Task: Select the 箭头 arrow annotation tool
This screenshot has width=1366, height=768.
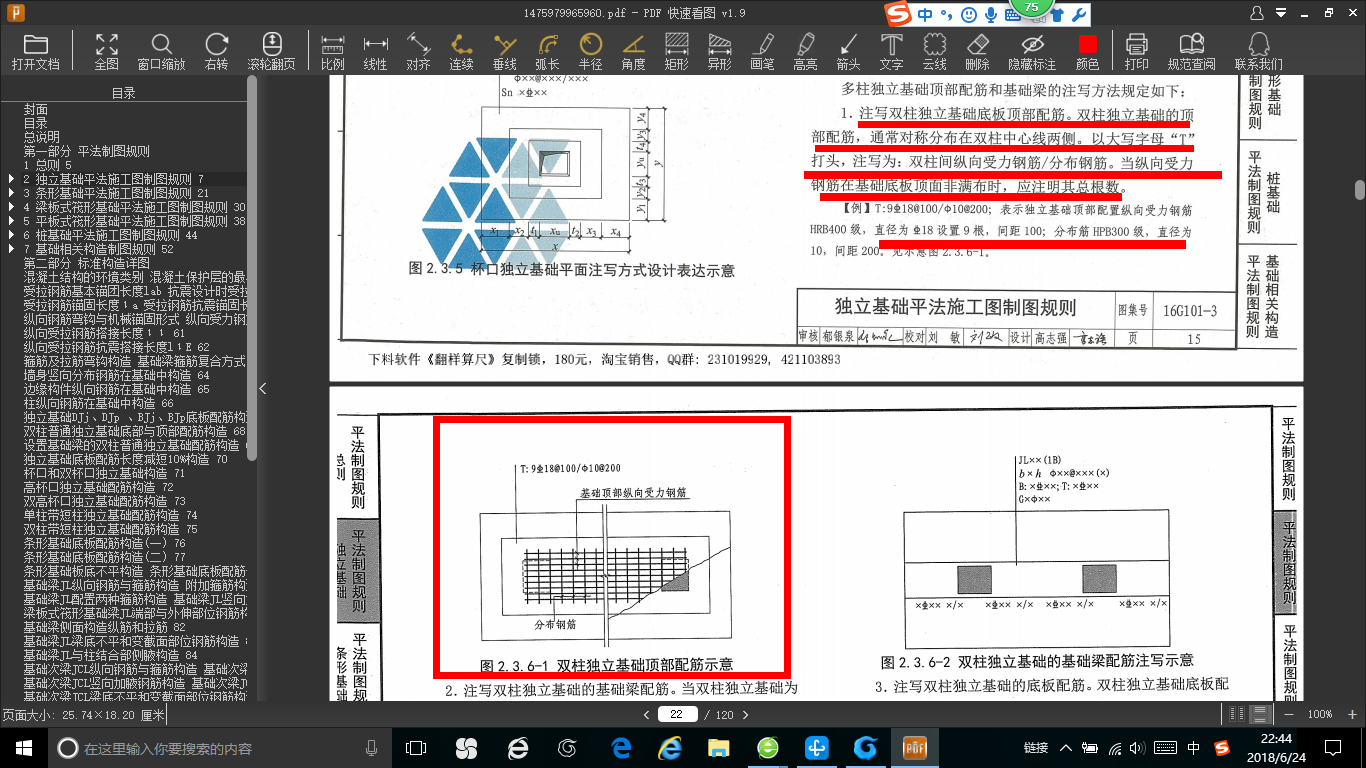Action: pyautogui.click(x=848, y=51)
